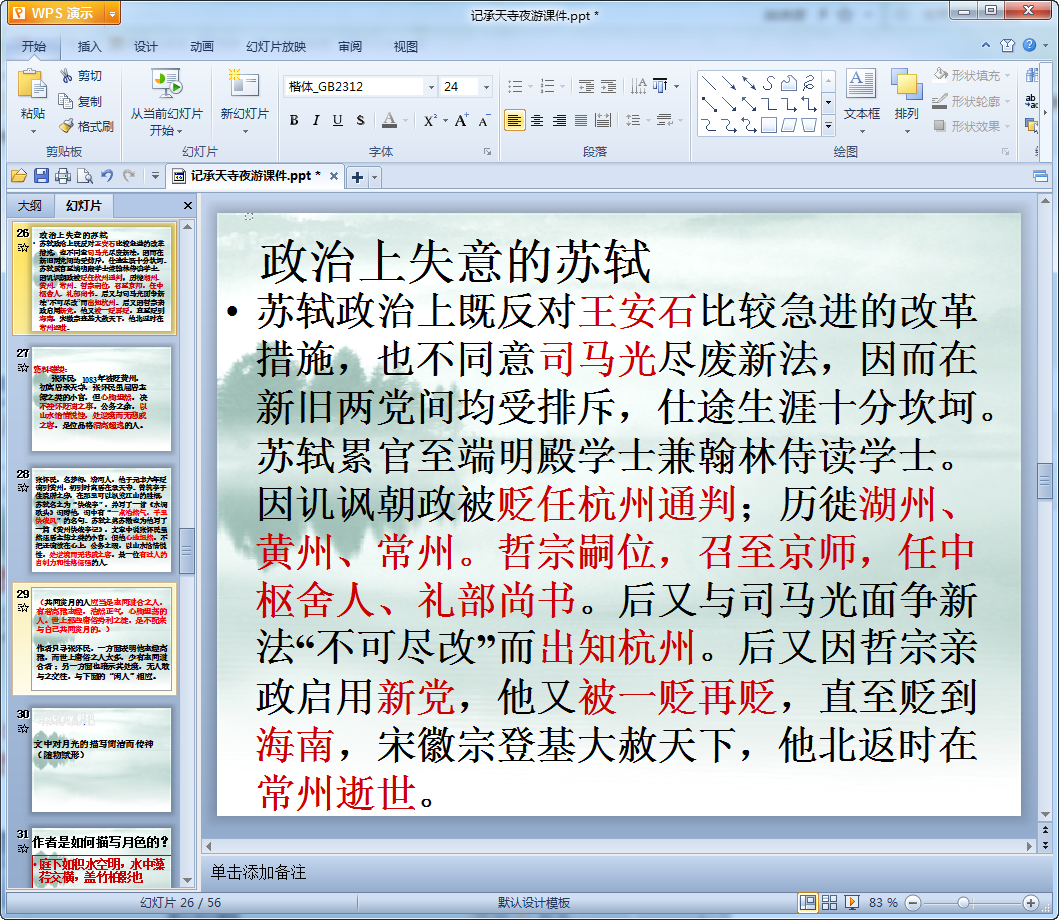This screenshot has width=1059, height=920.
Task: Click the text direction icon
Action: 638,86
